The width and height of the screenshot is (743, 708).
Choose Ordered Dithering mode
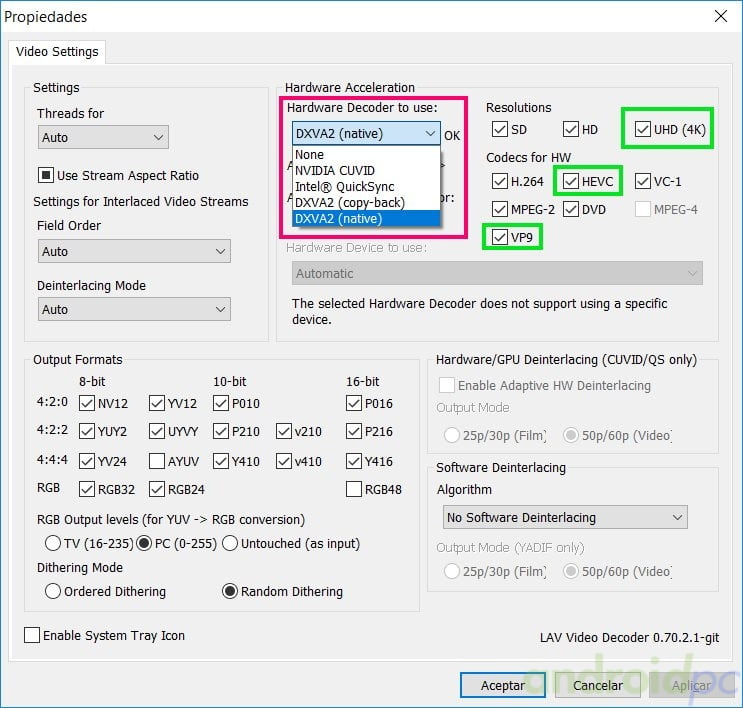click(53, 591)
